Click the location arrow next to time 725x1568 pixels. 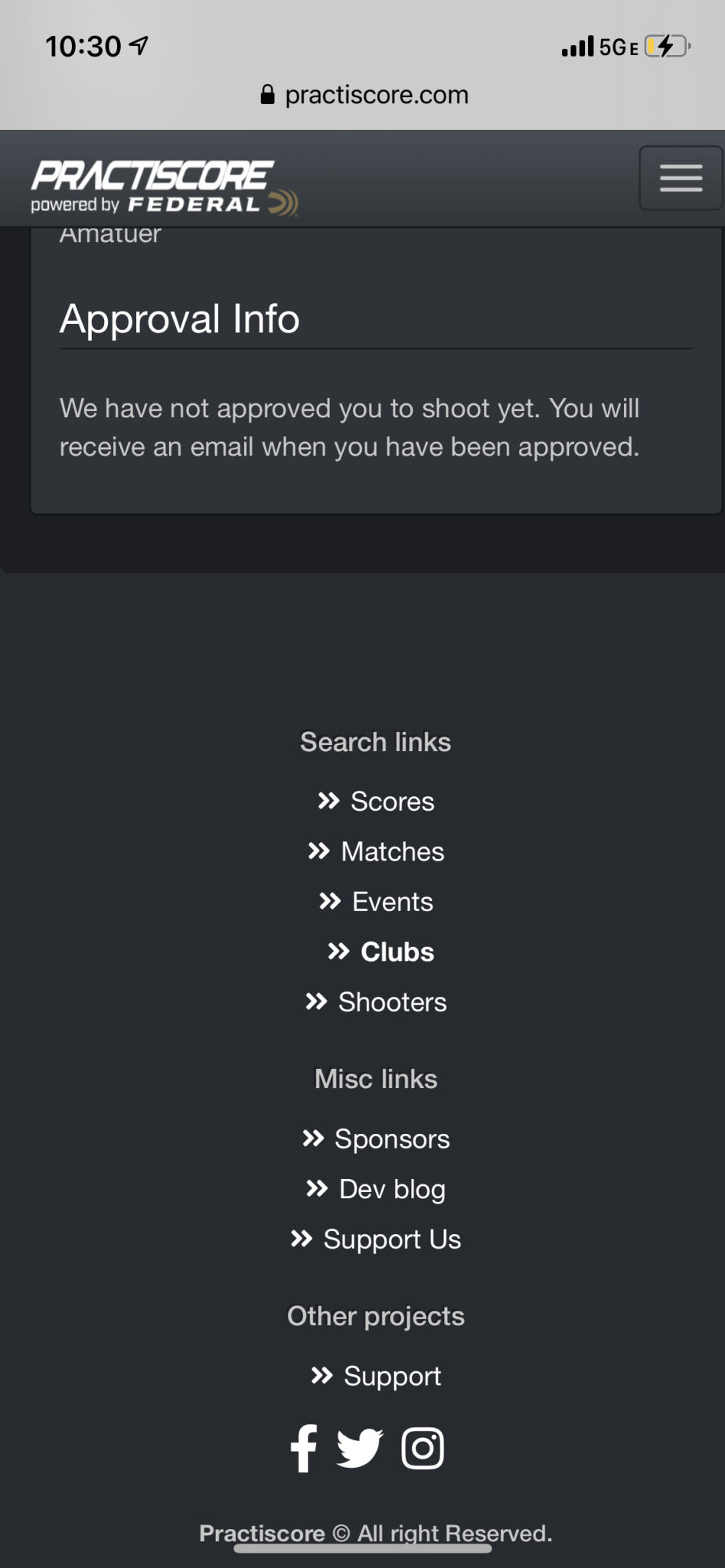tap(139, 46)
